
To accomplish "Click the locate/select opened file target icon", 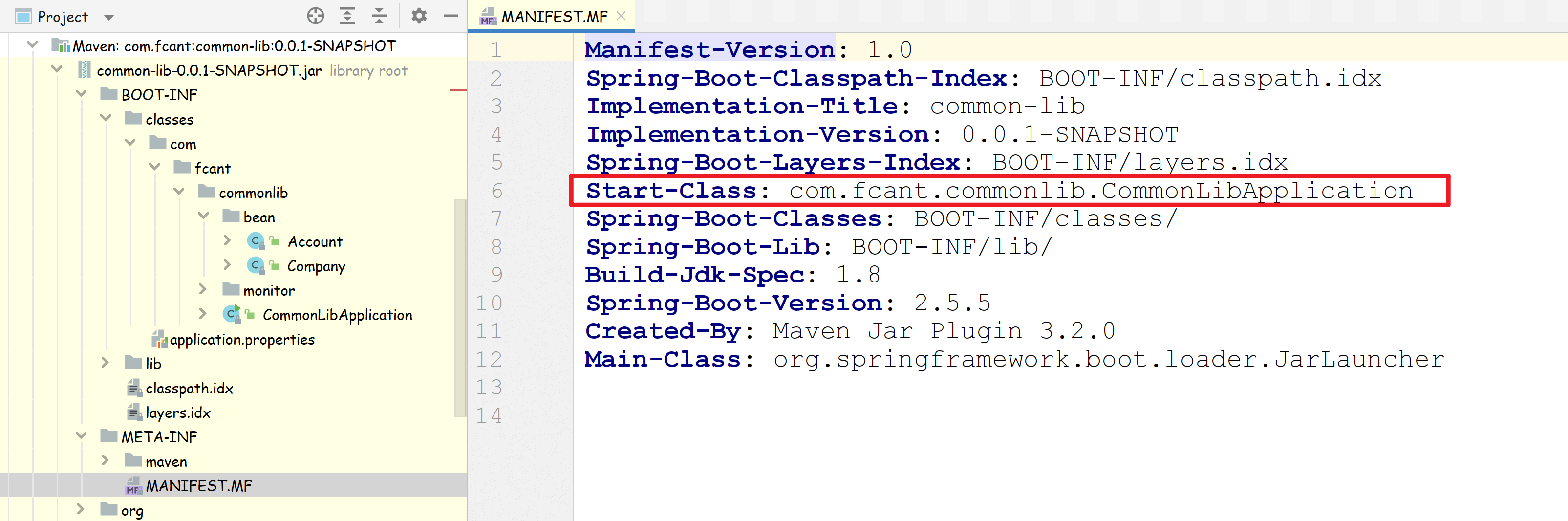I will tap(315, 16).
